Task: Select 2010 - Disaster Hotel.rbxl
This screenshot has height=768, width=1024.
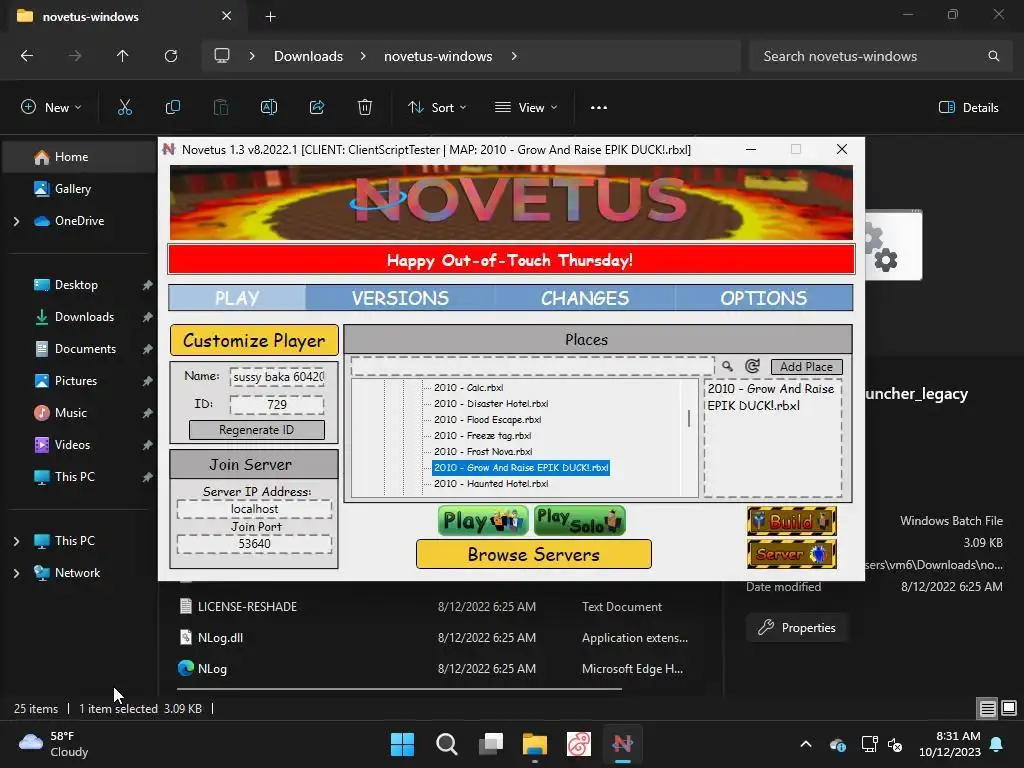Action: [x=490, y=404]
